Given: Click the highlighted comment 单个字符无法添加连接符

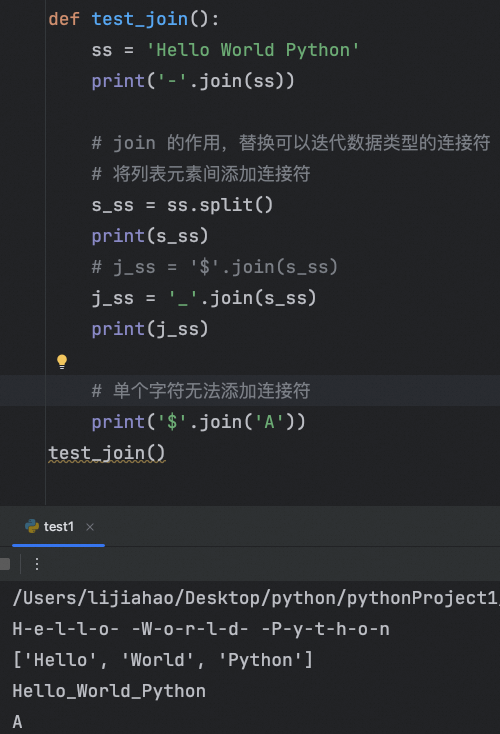Looking at the screenshot, I should [x=201, y=390].
